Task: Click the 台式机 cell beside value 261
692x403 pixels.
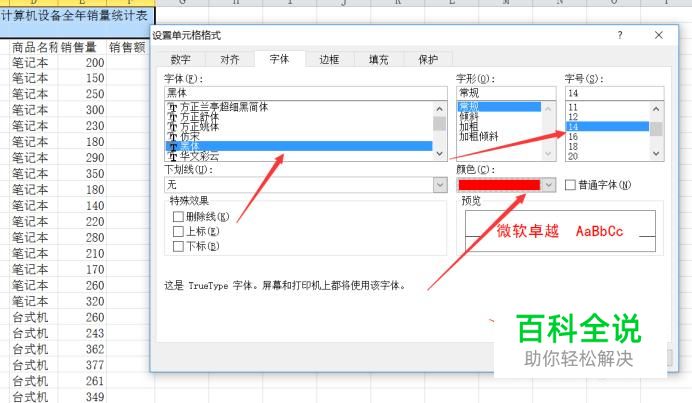Action: click(34, 381)
